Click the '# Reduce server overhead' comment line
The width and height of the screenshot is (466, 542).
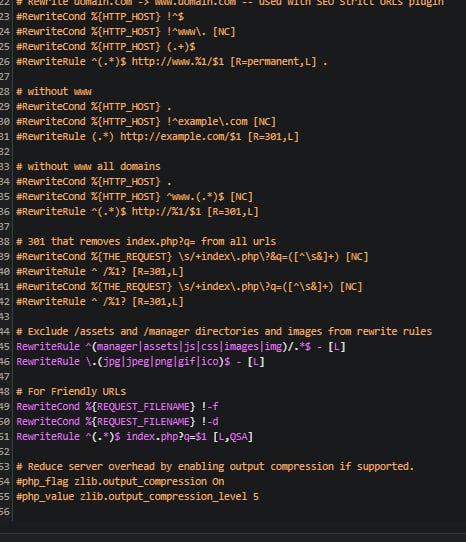215,467
